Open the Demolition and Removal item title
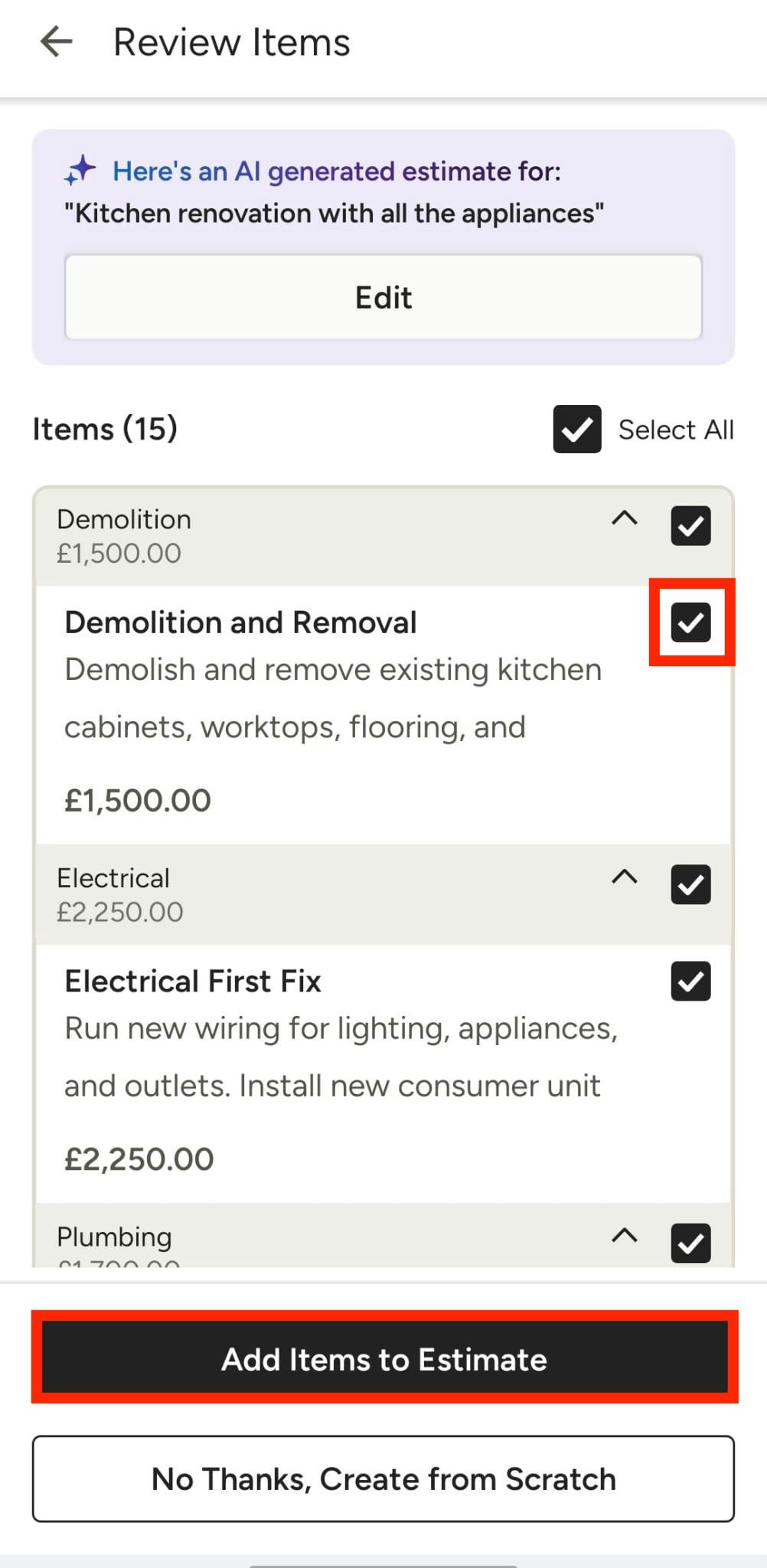 click(x=240, y=622)
